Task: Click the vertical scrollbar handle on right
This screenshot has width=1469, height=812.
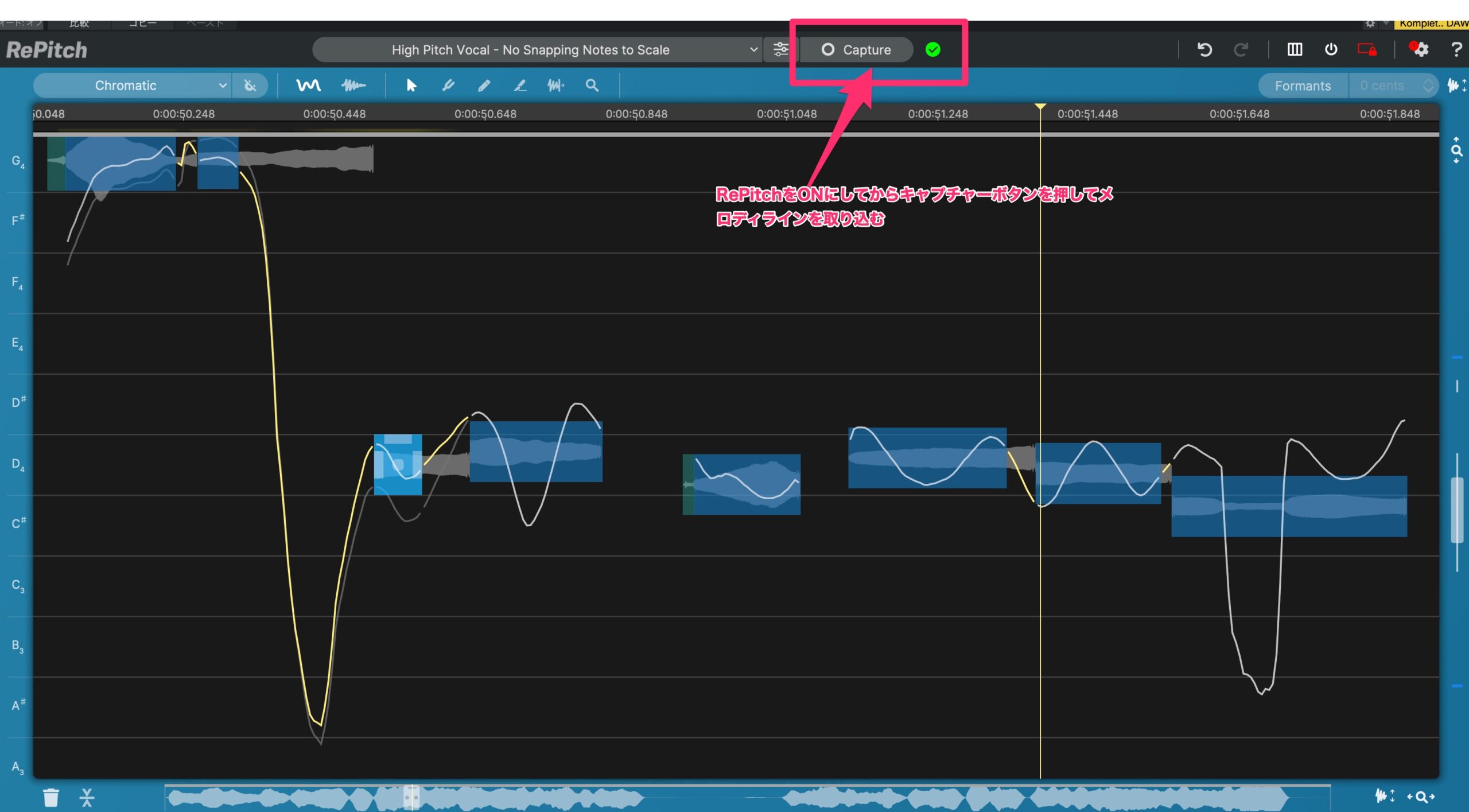Action: (1456, 511)
